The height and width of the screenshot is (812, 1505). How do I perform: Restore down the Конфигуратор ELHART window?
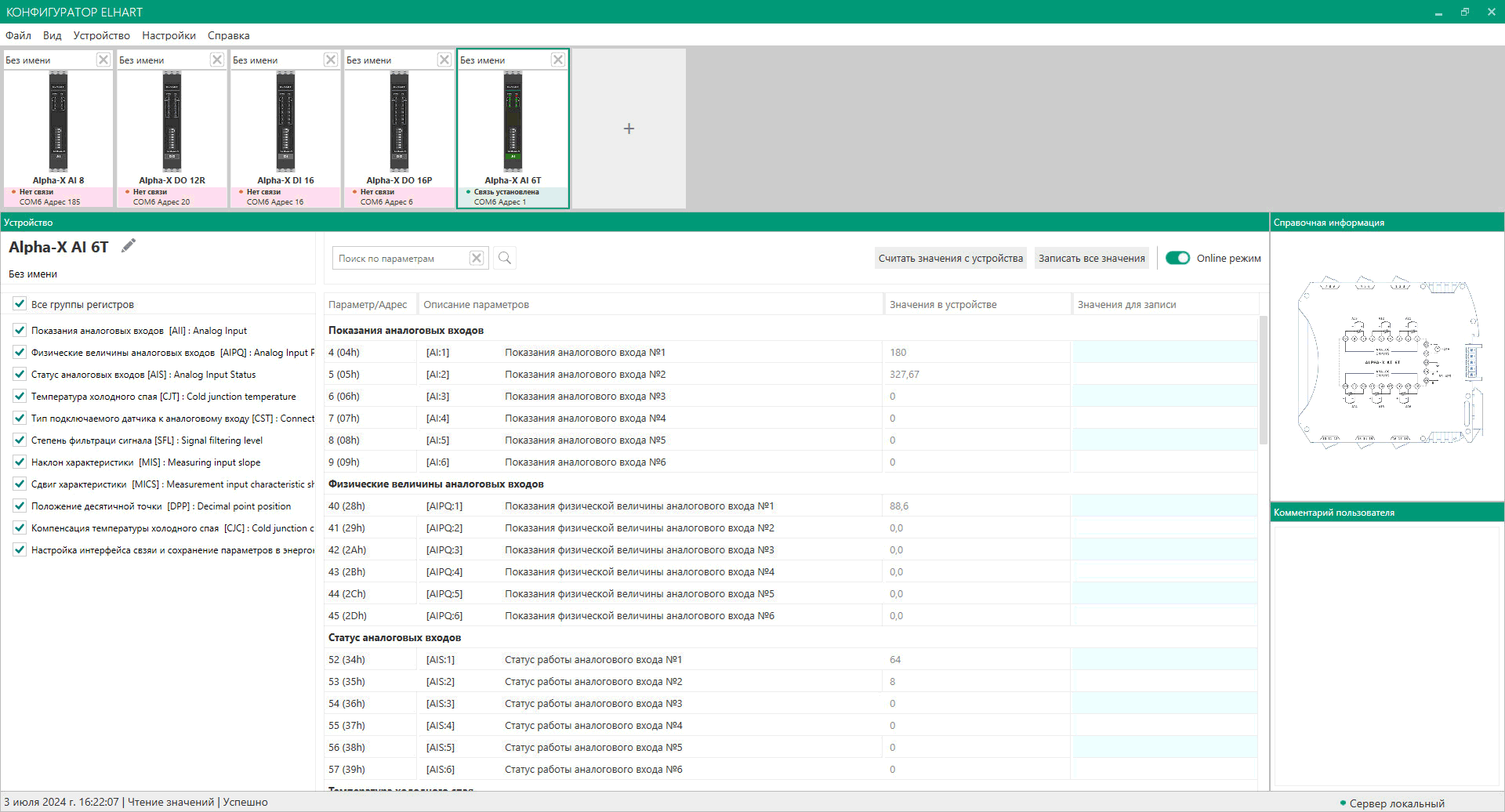click(x=1464, y=12)
